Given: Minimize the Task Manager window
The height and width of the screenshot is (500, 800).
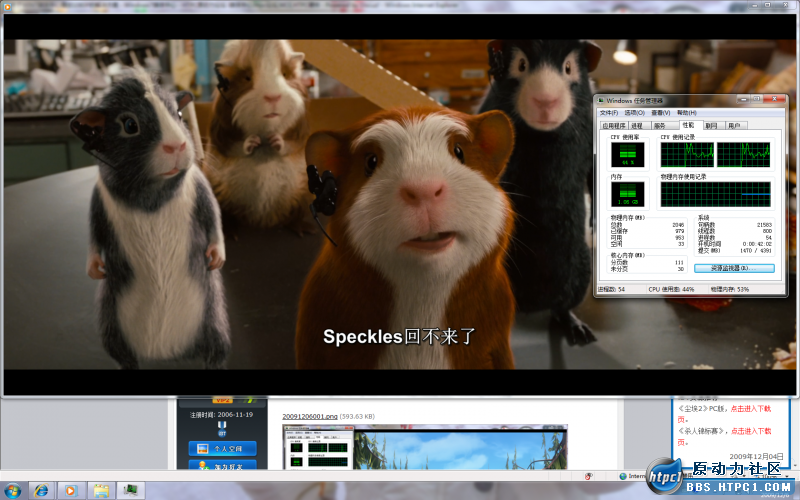Looking at the screenshot, I should (x=743, y=99).
